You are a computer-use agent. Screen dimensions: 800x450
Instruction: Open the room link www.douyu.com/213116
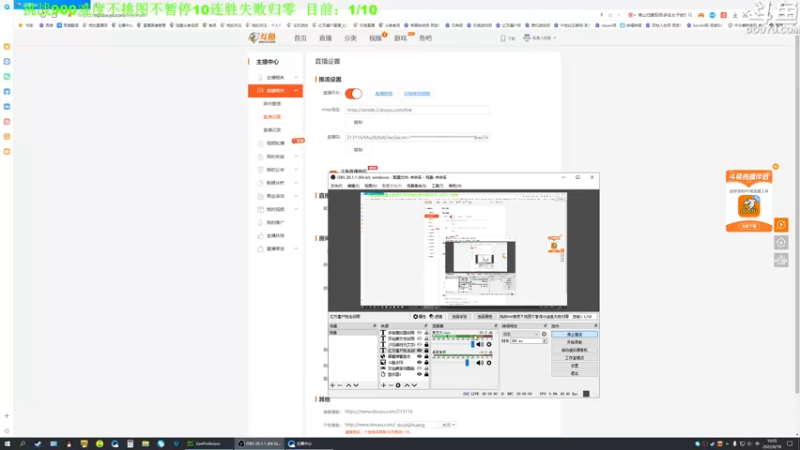pyautogui.click(x=379, y=412)
